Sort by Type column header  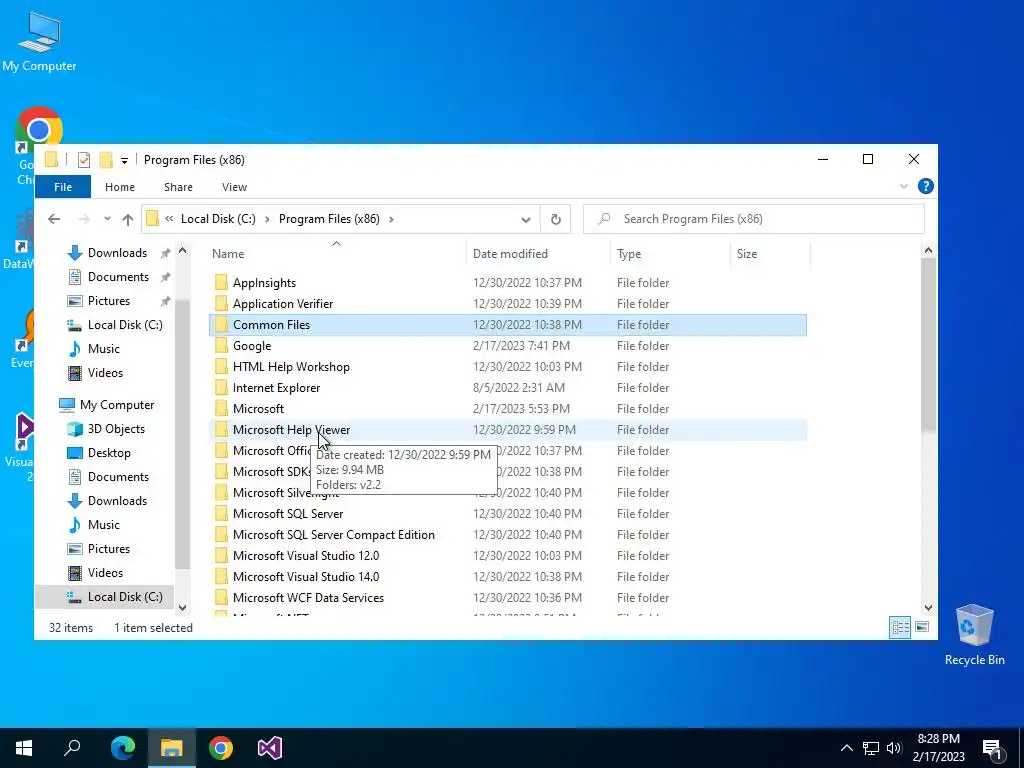point(671,254)
